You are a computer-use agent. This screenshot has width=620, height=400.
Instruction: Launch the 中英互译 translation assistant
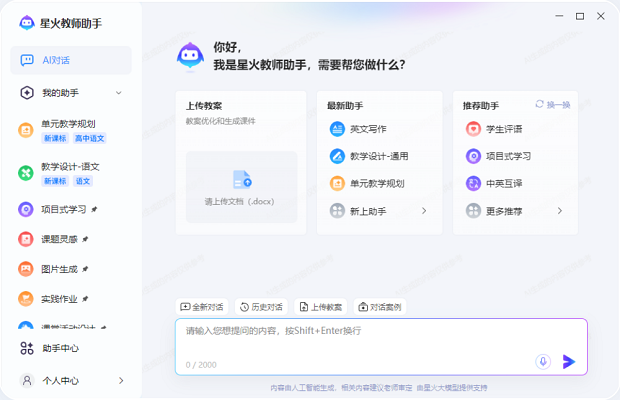coord(503,184)
